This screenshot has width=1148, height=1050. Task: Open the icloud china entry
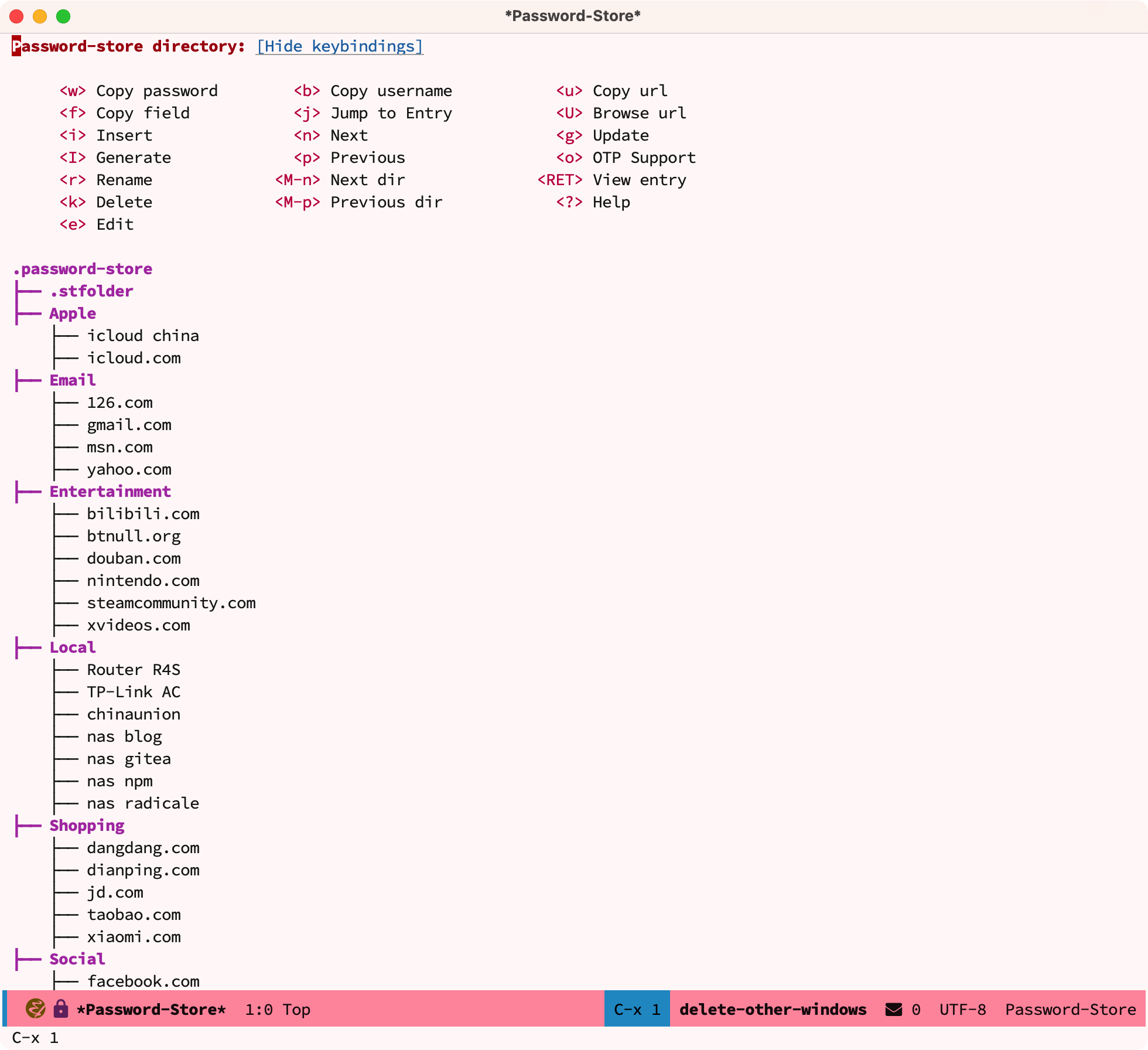point(143,336)
